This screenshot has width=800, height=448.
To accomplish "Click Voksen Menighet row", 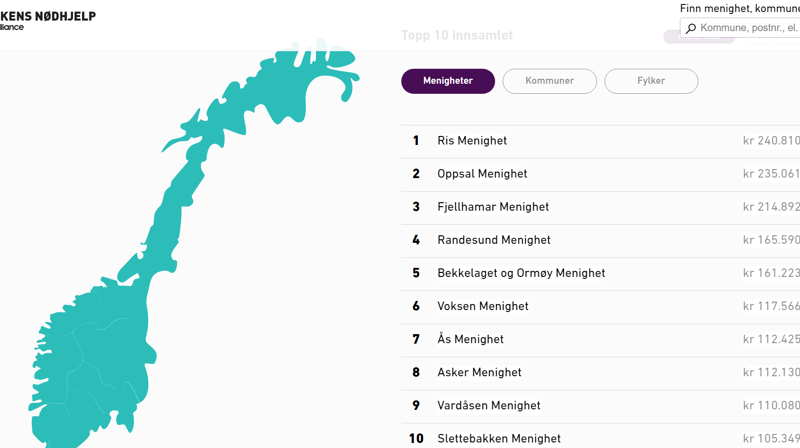I will (483, 306).
